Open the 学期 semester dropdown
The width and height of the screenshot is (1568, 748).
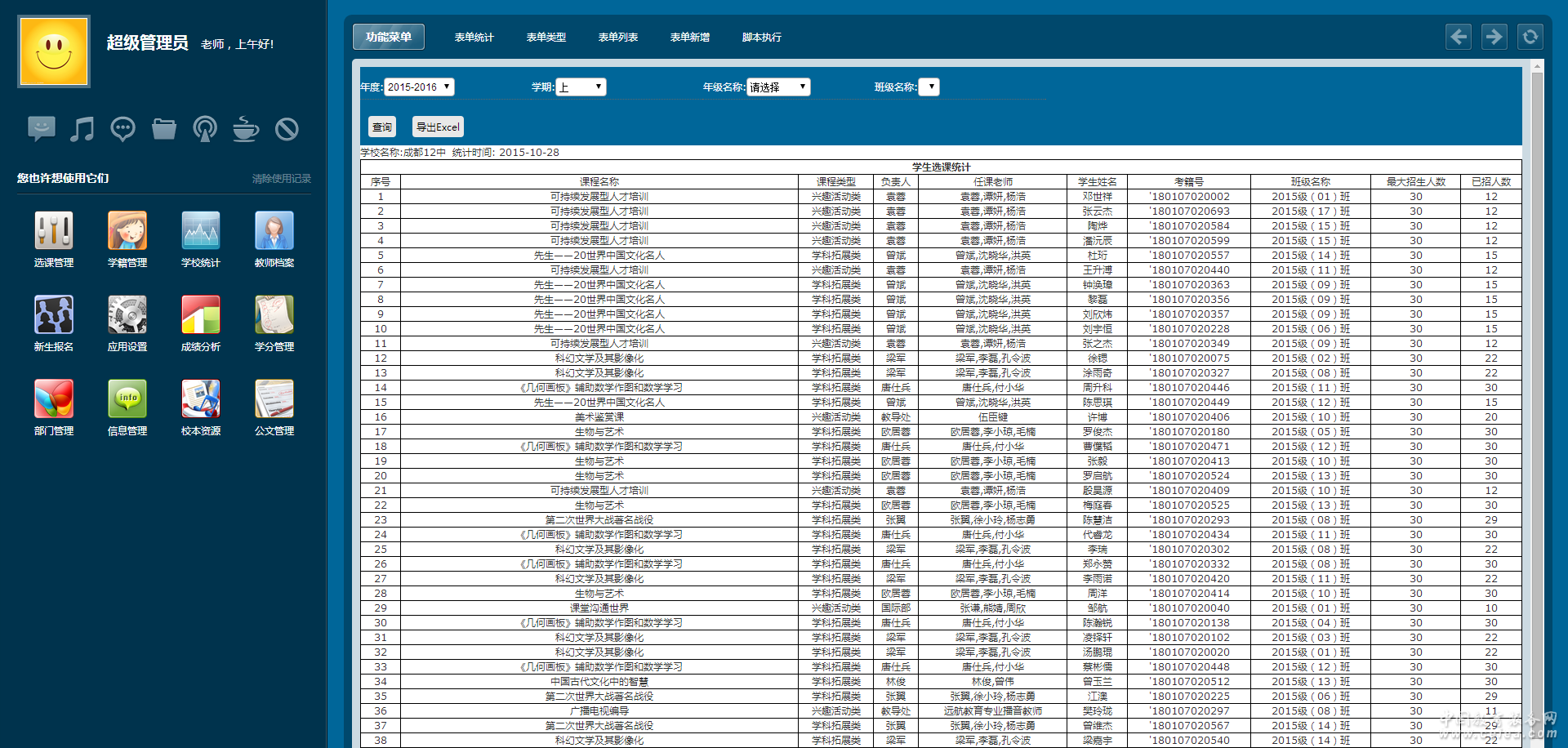tap(581, 87)
